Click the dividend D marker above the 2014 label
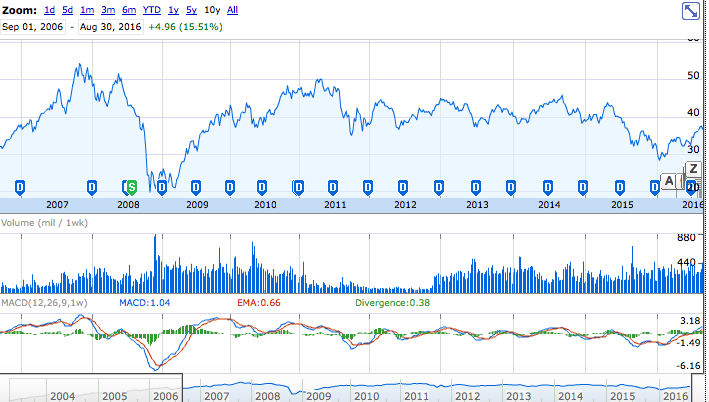The image size is (709, 402). 548,187
